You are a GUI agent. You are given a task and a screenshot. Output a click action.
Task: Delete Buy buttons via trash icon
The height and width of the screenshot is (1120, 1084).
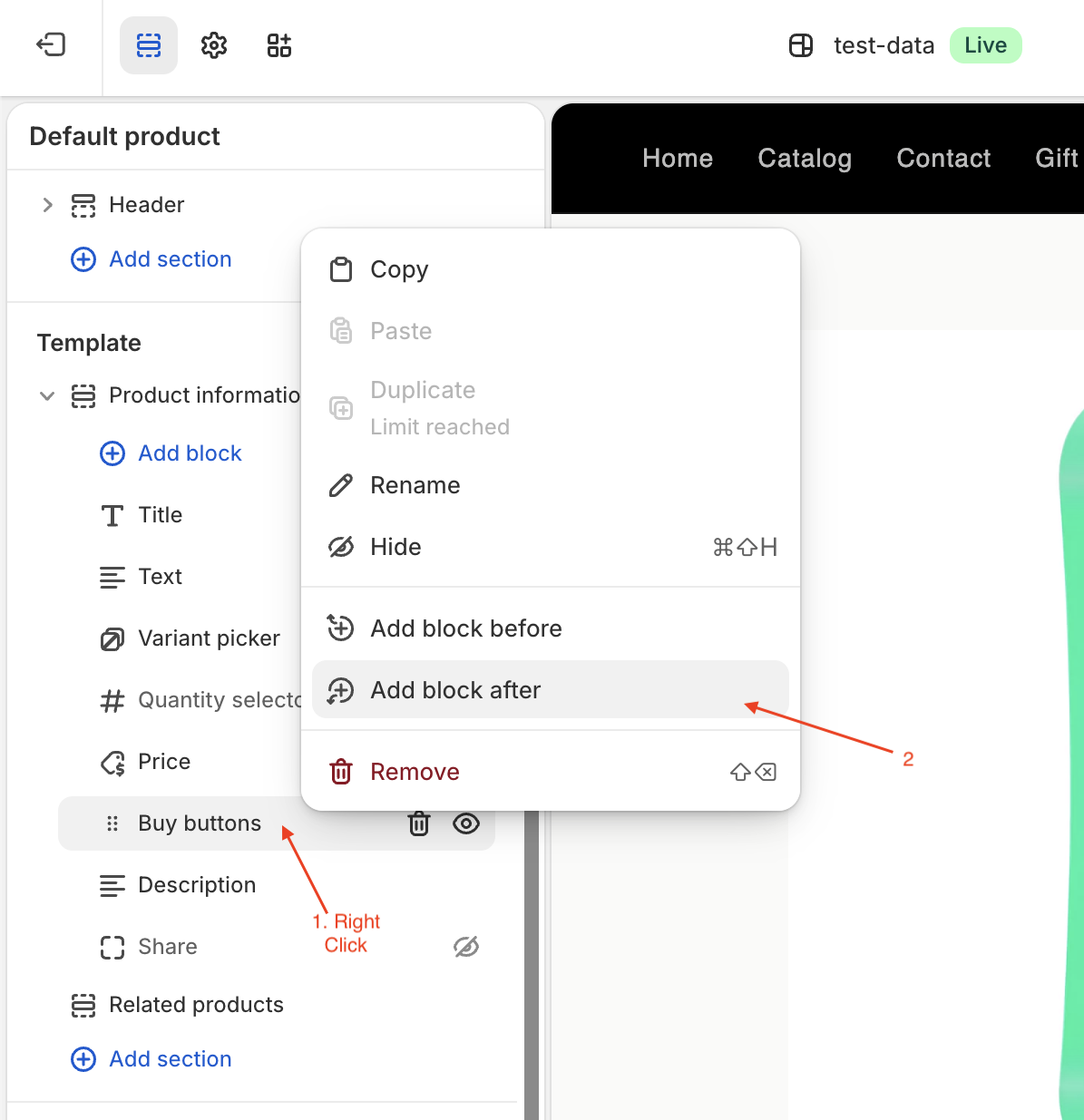click(419, 823)
